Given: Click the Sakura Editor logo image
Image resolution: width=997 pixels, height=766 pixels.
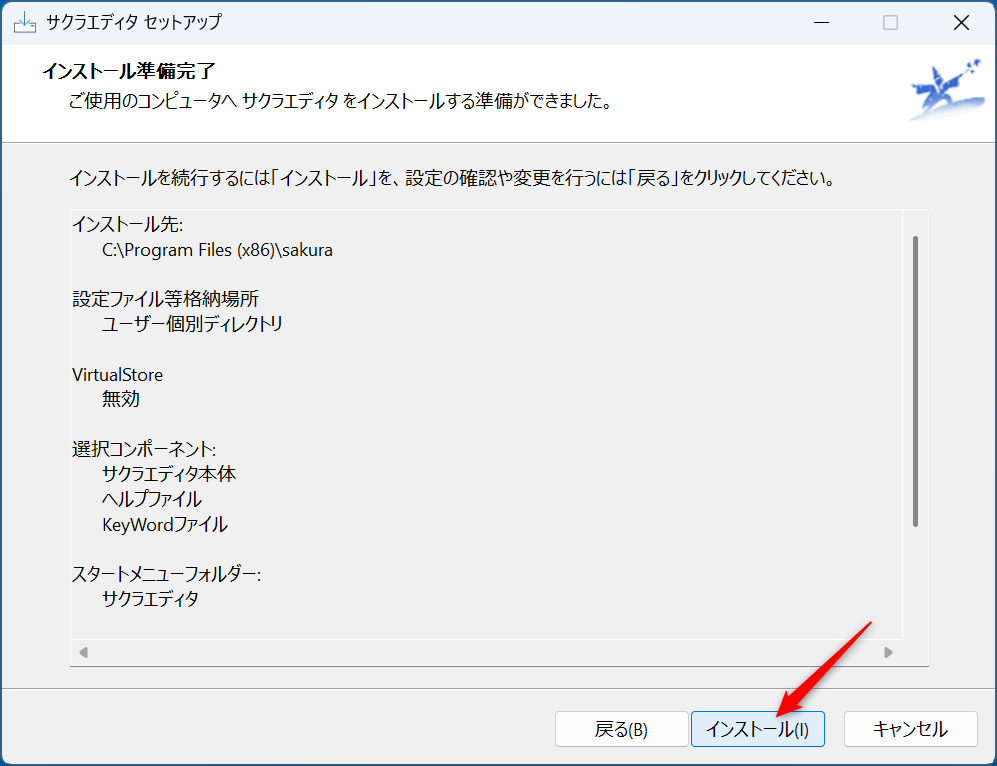Looking at the screenshot, I should [947, 90].
